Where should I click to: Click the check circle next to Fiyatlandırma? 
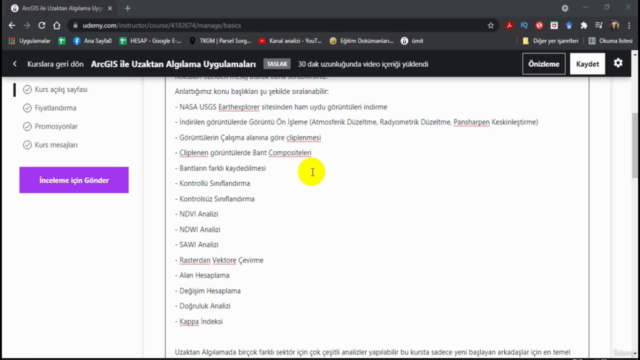[x=27, y=108]
